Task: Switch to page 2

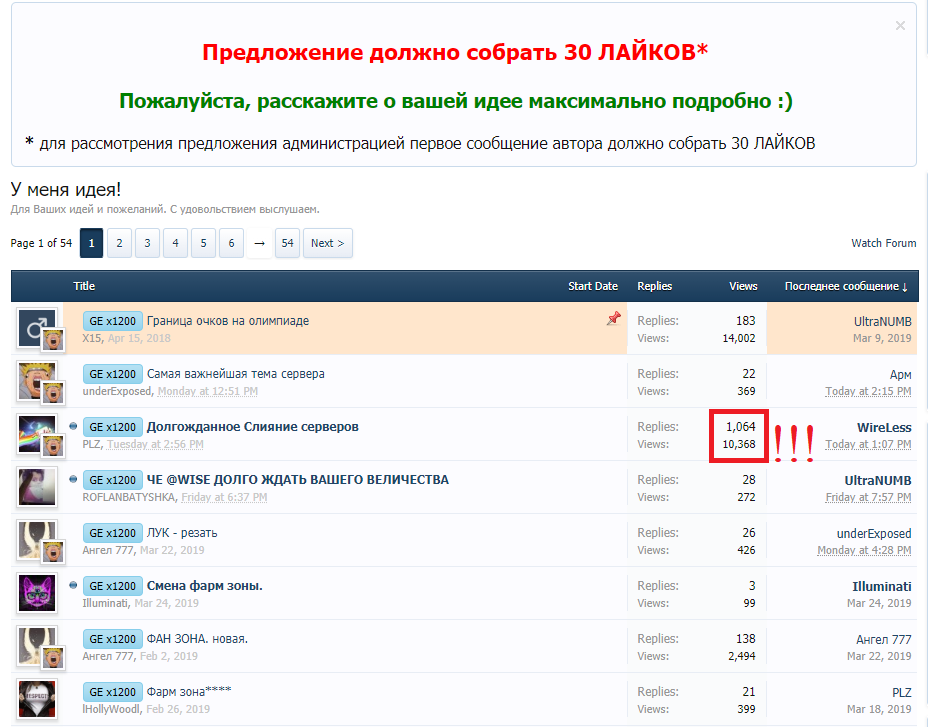Action: coord(119,242)
